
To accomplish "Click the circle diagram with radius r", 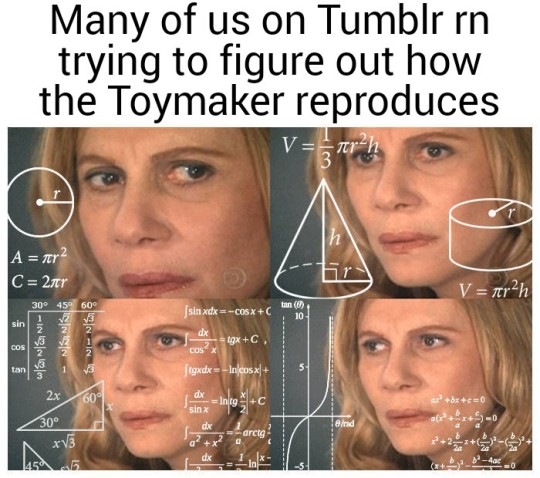I will (40, 202).
